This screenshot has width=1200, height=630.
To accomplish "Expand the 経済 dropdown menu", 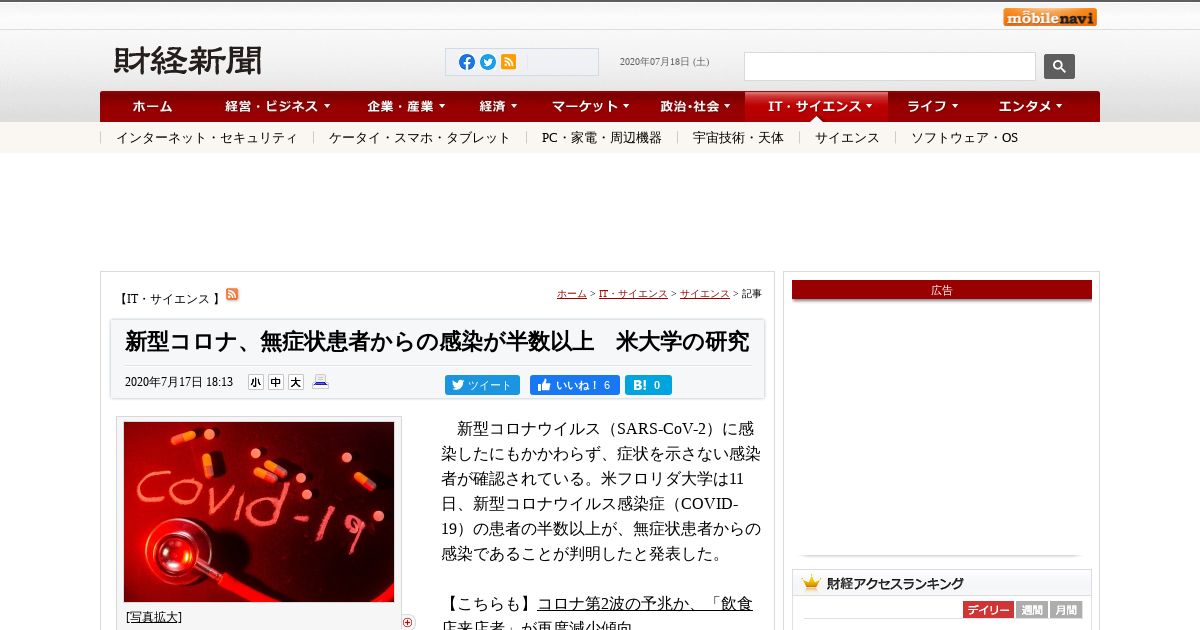I will click(x=499, y=106).
